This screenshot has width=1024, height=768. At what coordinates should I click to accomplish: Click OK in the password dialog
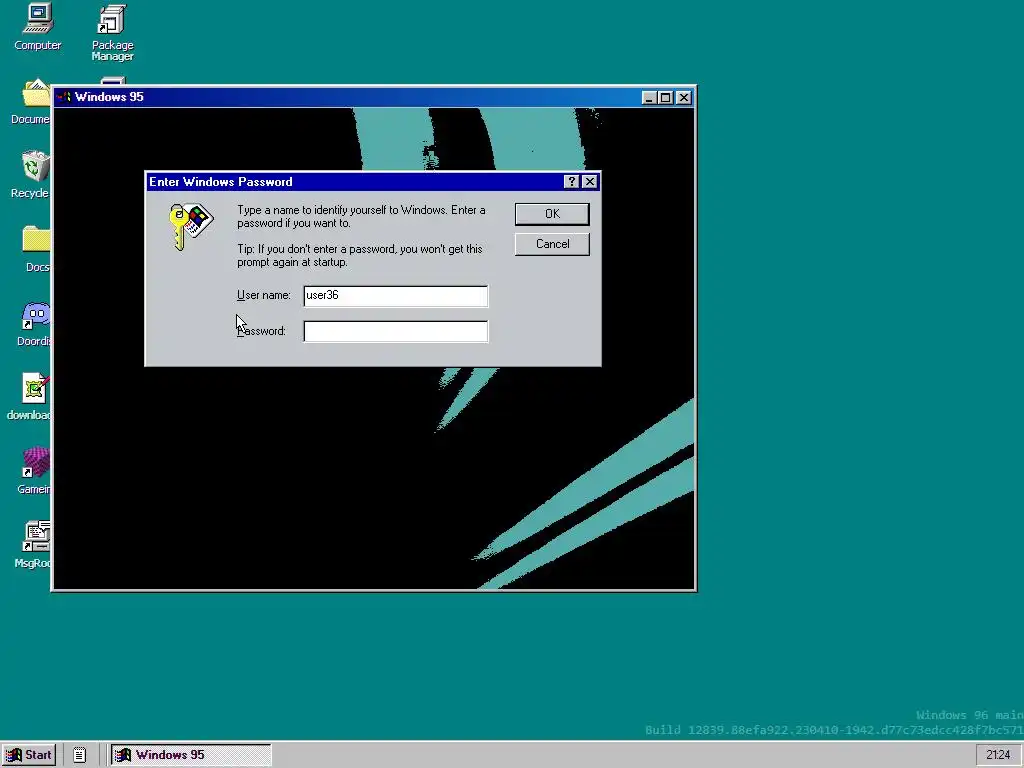point(552,214)
